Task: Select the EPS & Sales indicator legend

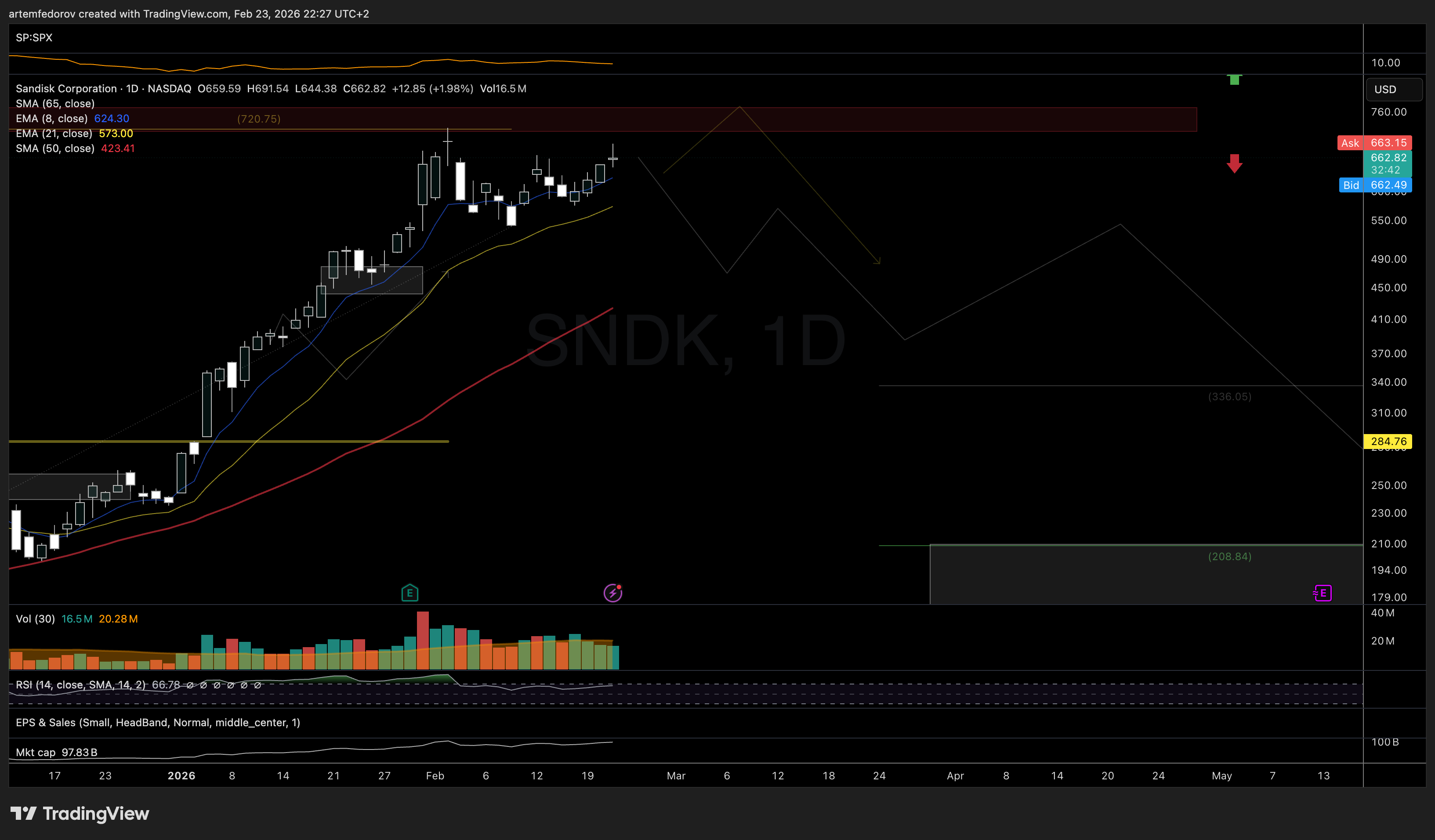Action: [158, 722]
